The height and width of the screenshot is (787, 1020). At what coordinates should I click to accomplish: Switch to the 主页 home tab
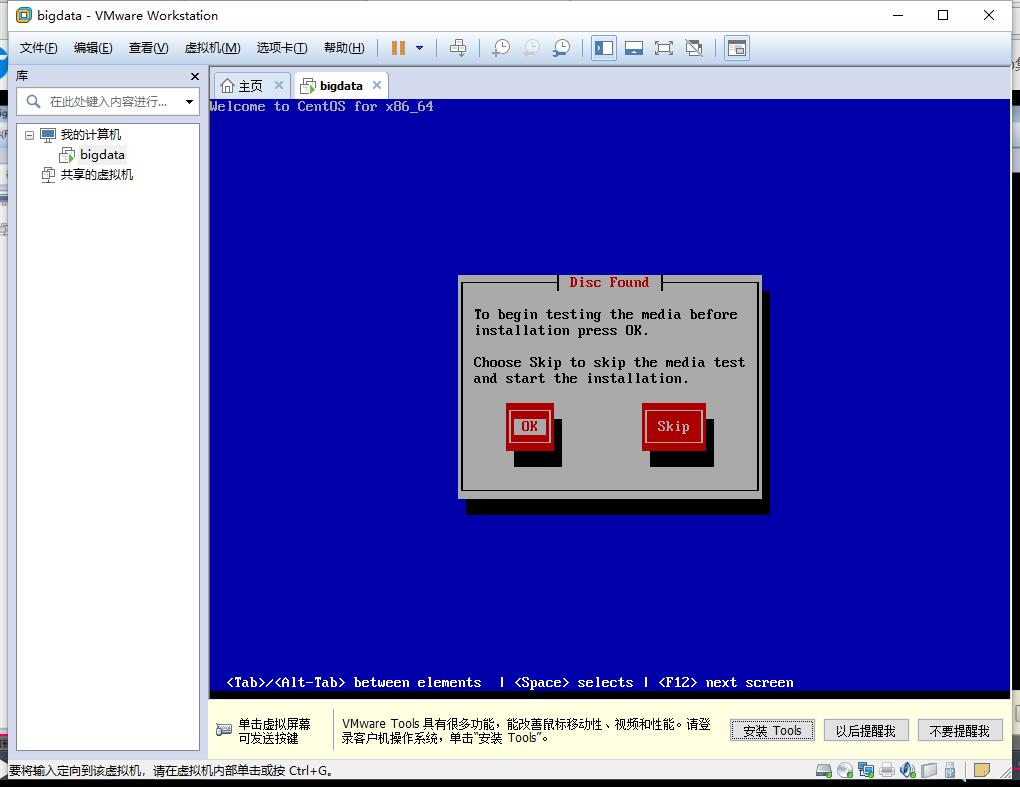pyautogui.click(x=250, y=86)
